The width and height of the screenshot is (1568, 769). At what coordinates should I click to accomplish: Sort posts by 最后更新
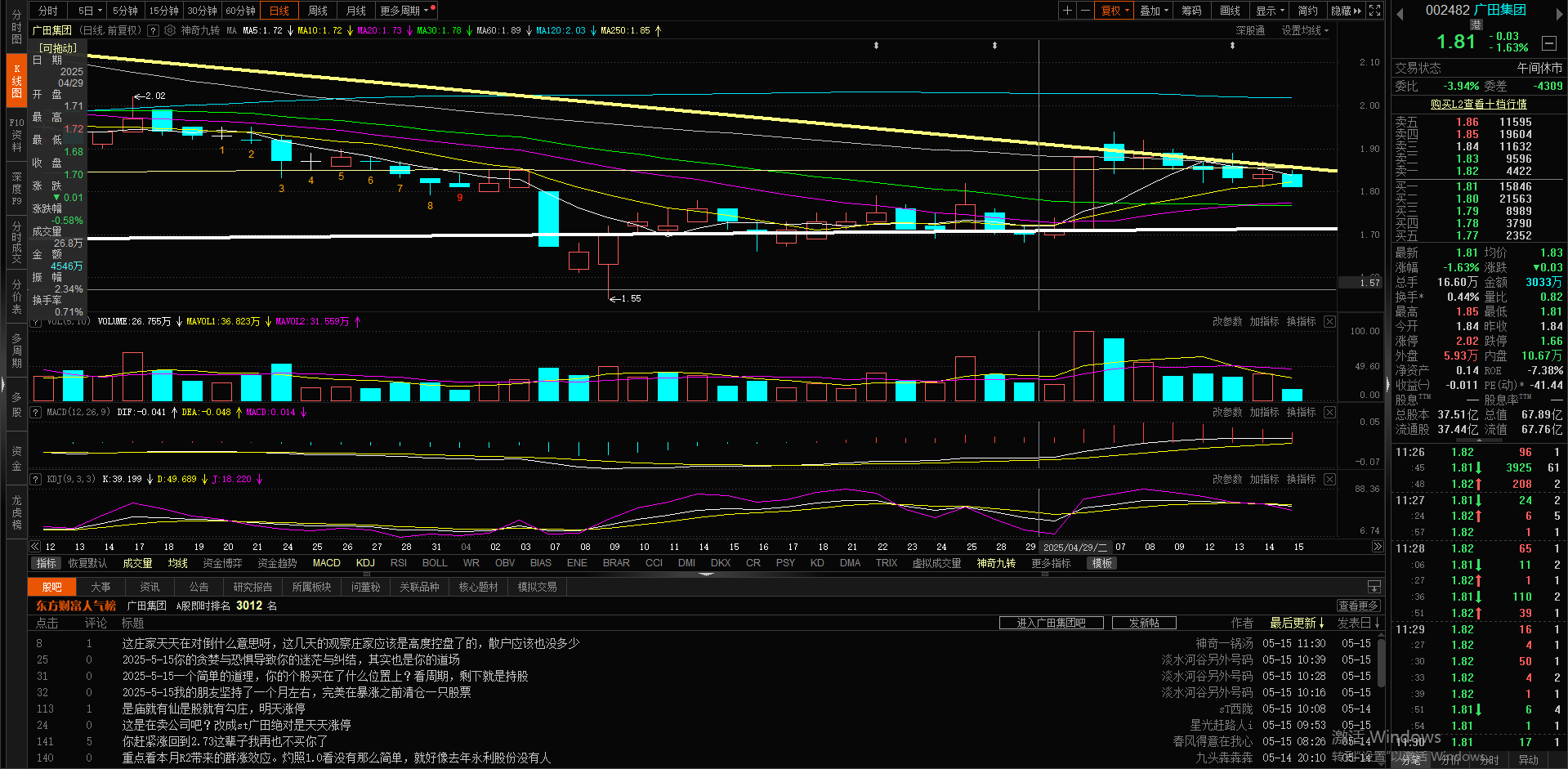[1298, 623]
